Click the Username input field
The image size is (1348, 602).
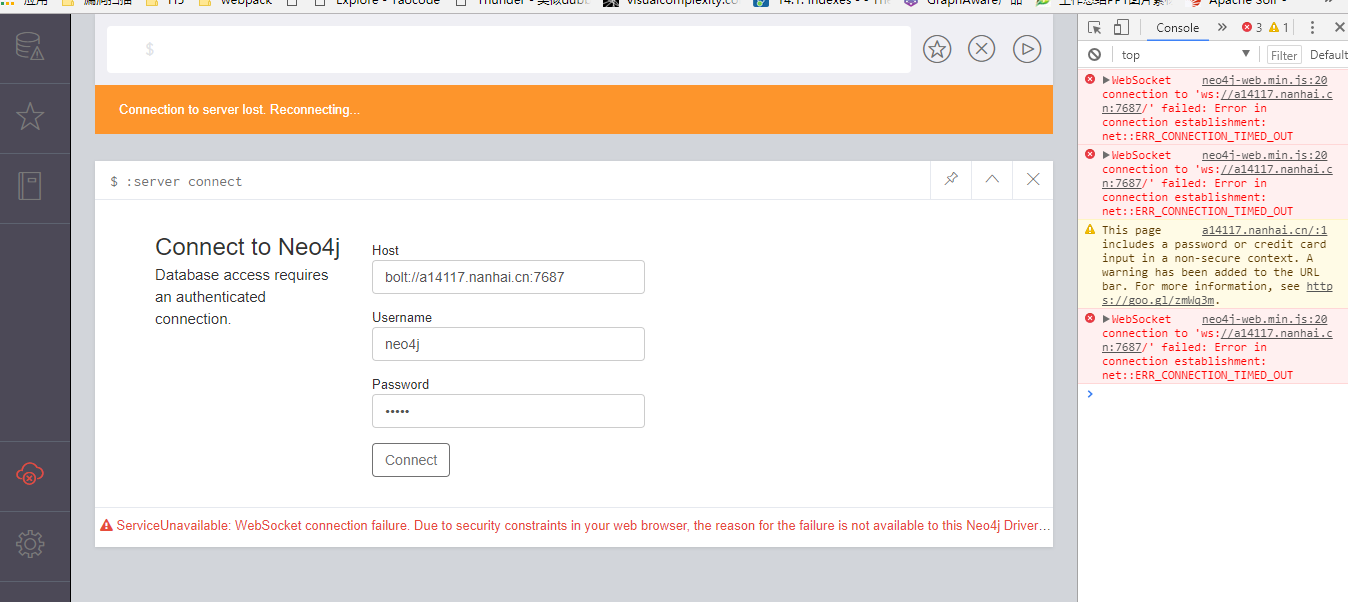click(508, 344)
